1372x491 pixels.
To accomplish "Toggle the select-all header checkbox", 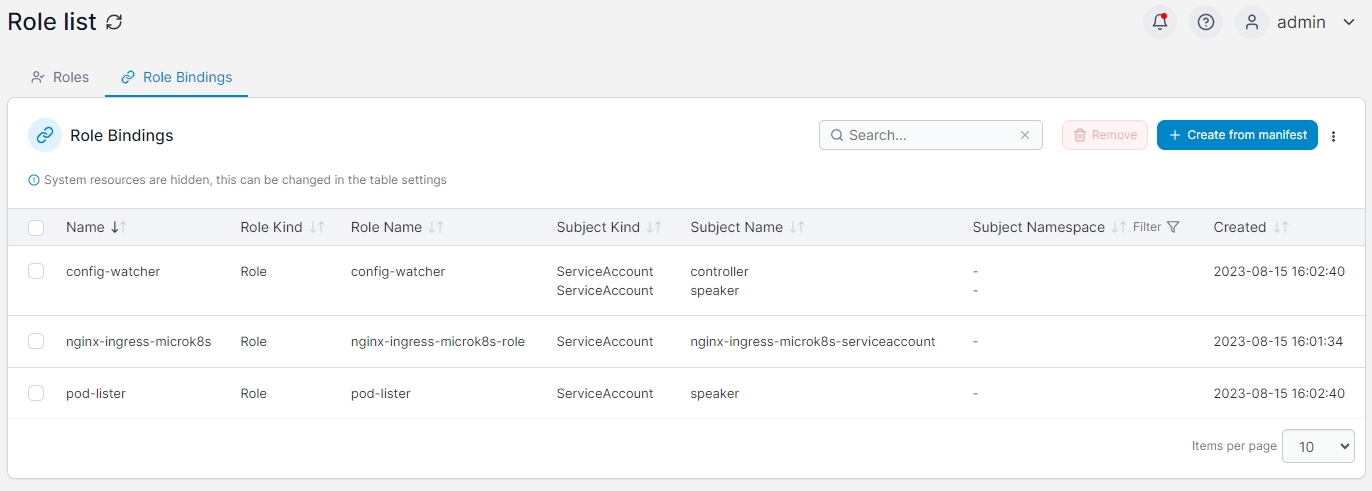I will coord(36,227).
